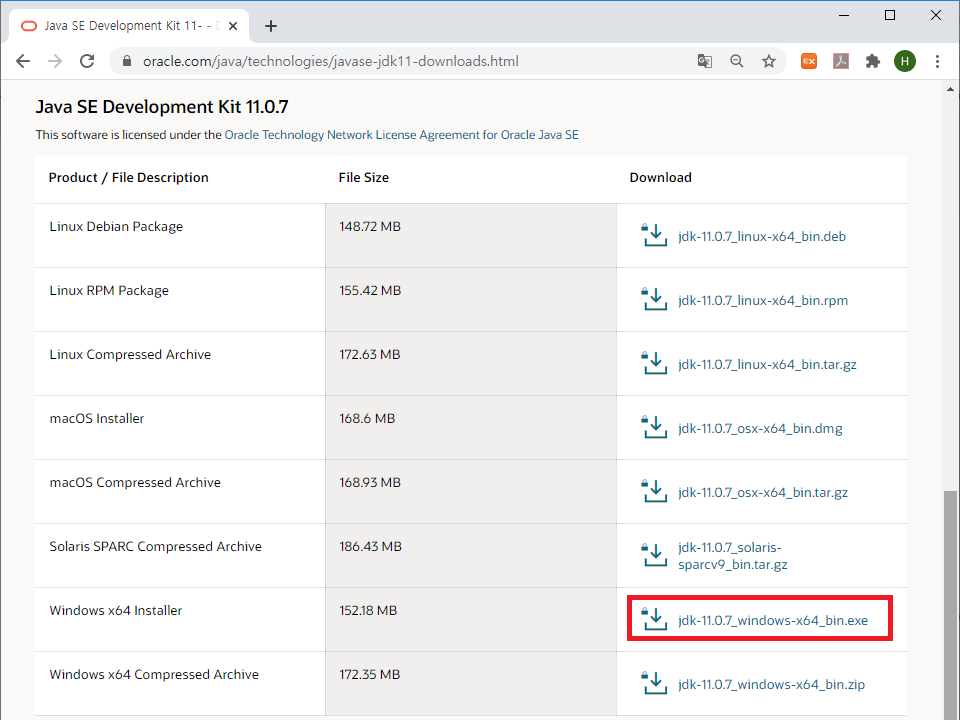Screen dimensions: 960x720
Task: Click the download icon for linux-x64_bin.tar.gz
Action: [654, 364]
